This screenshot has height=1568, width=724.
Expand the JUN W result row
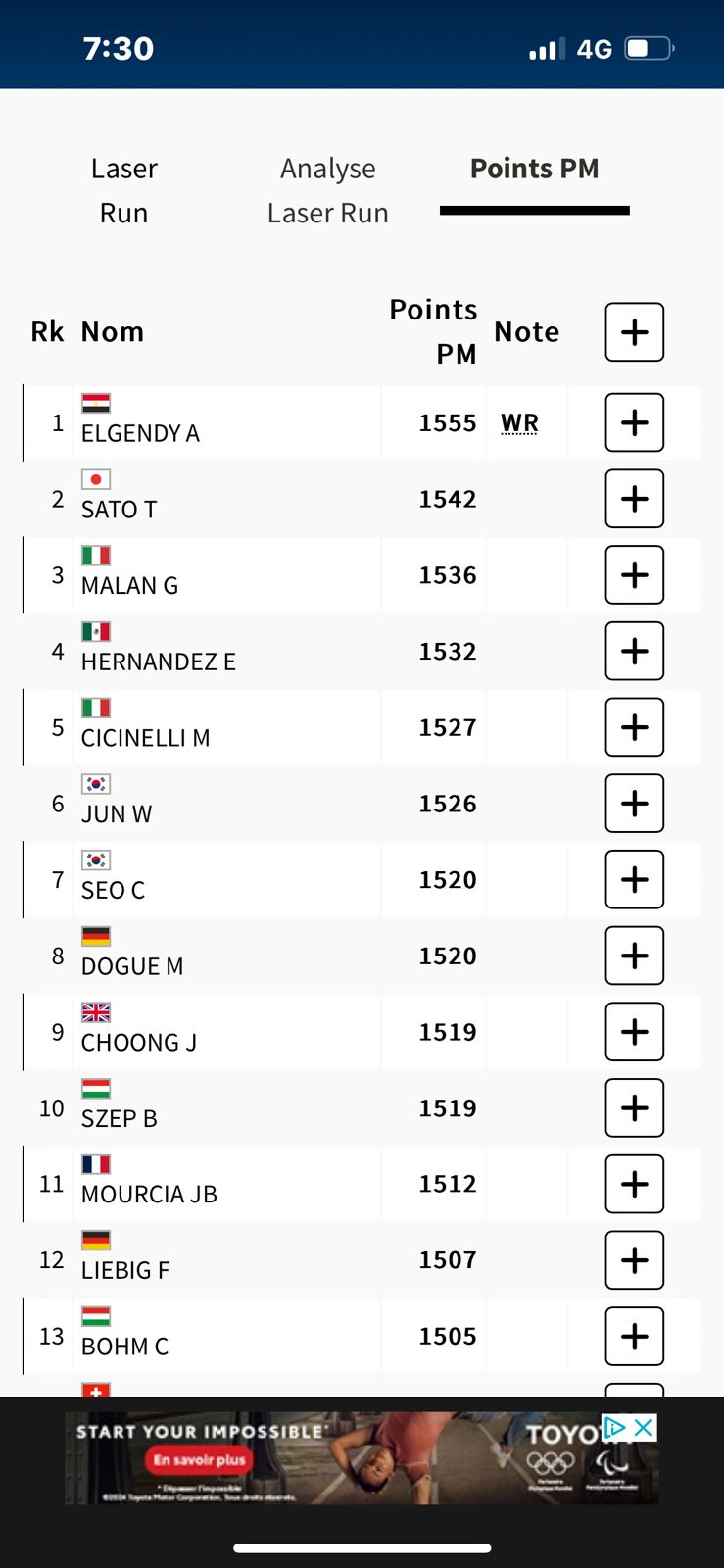(x=634, y=804)
